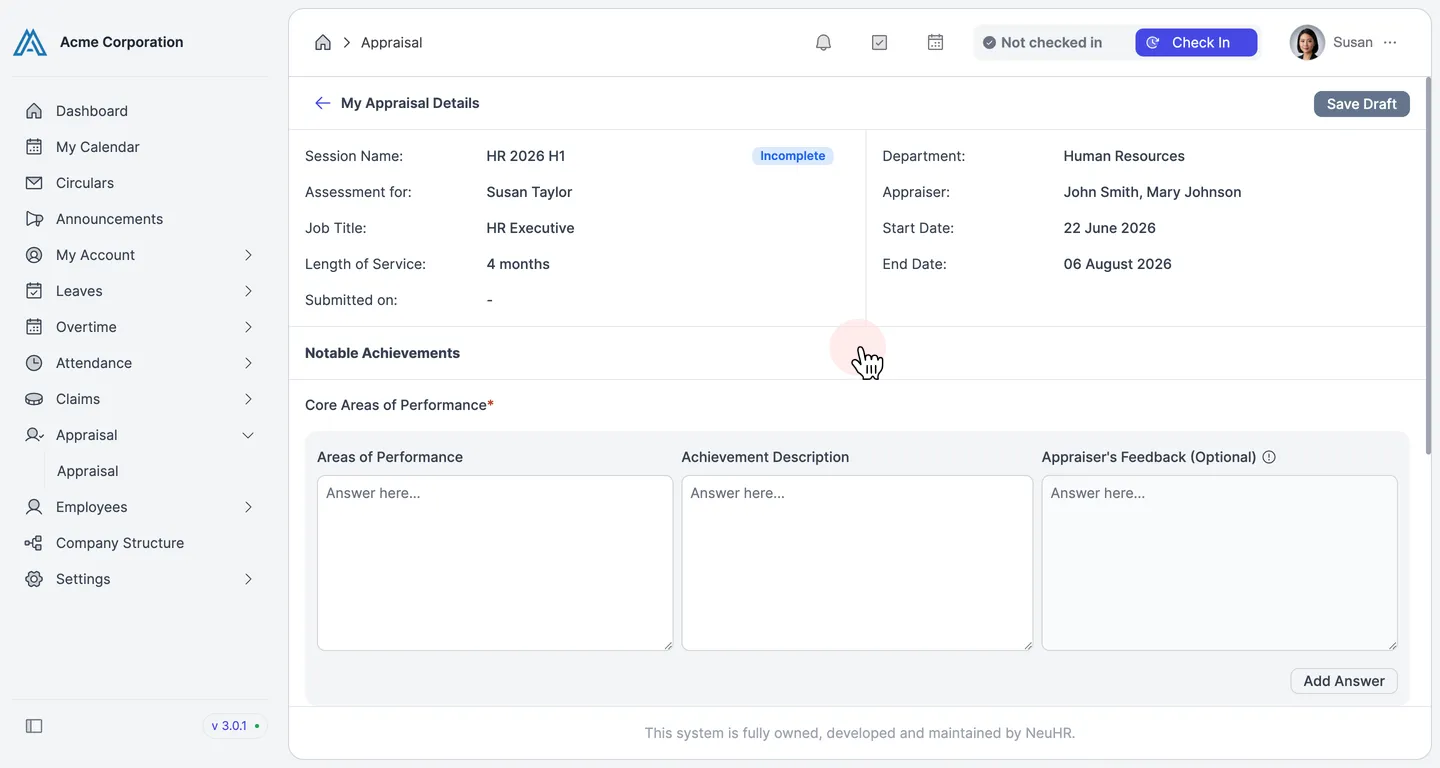The height and width of the screenshot is (768, 1440).
Task: Click the Appraisal person-check icon
Action: 34,435
